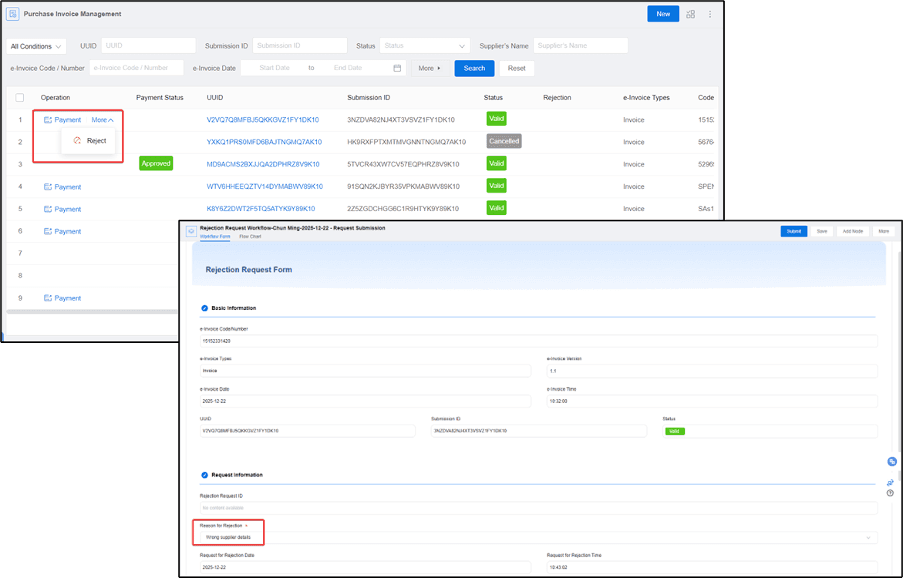This screenshot has width=904, height=578.
Task: Click the Supplier's Name input field
Action: click(581, 46)
